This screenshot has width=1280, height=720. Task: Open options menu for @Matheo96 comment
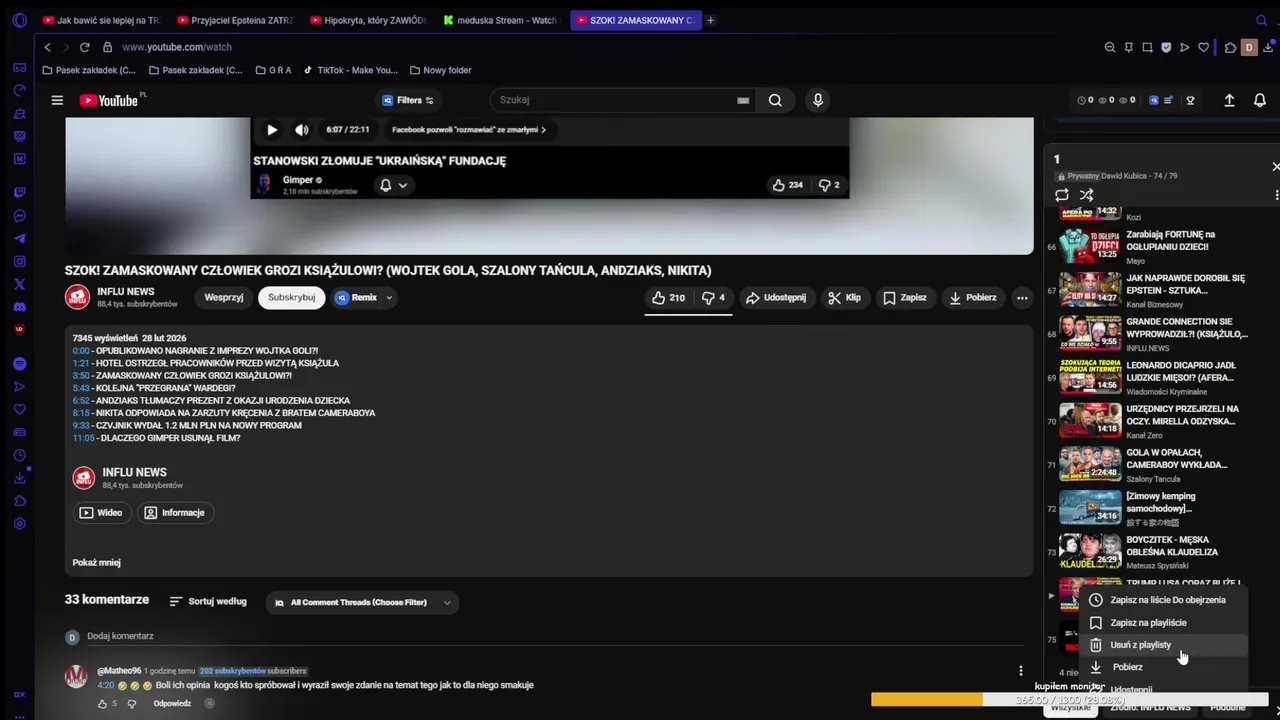tap(1021, 671)
